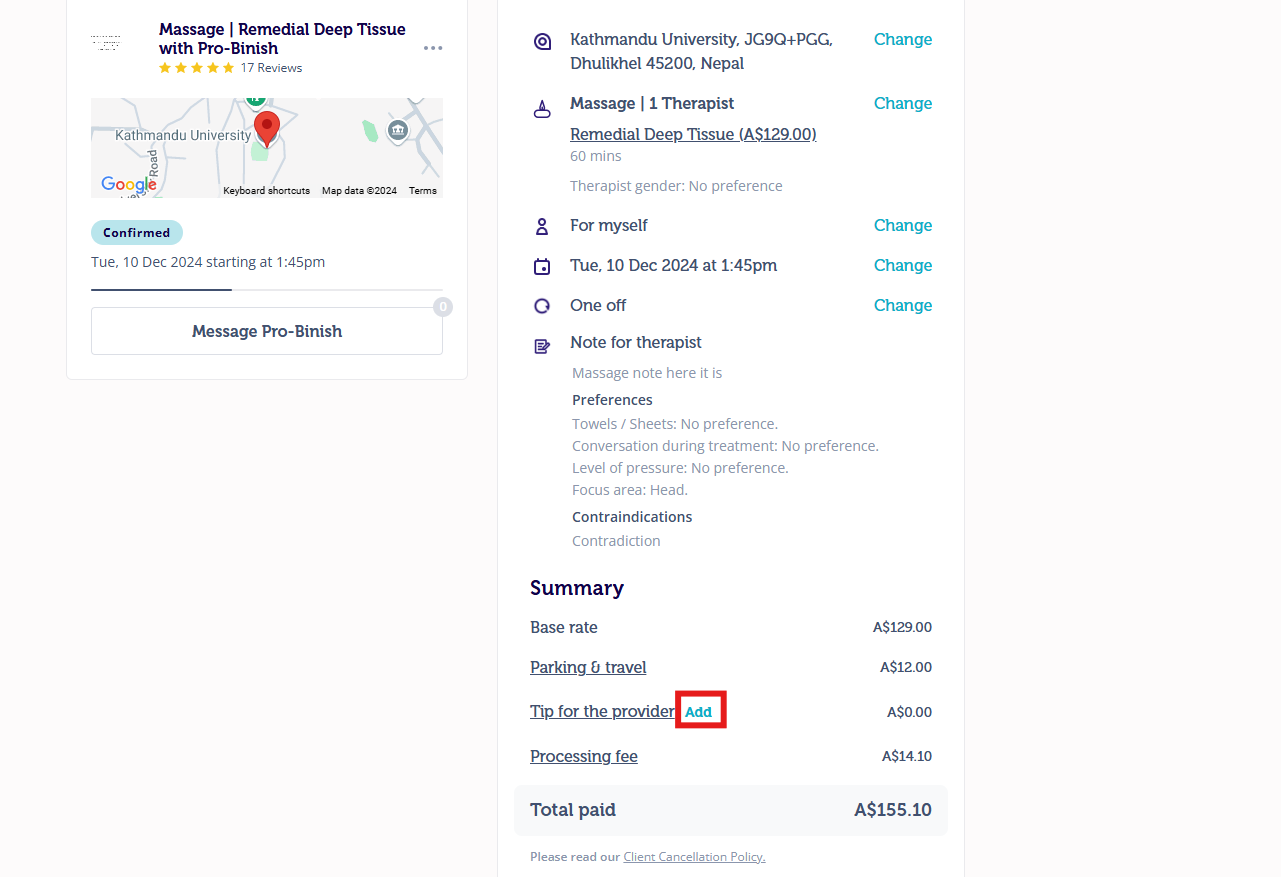Change the For myself recipient
This screenshot has width=1281, height=877.
pyautogui.click(x=902, y=226)
